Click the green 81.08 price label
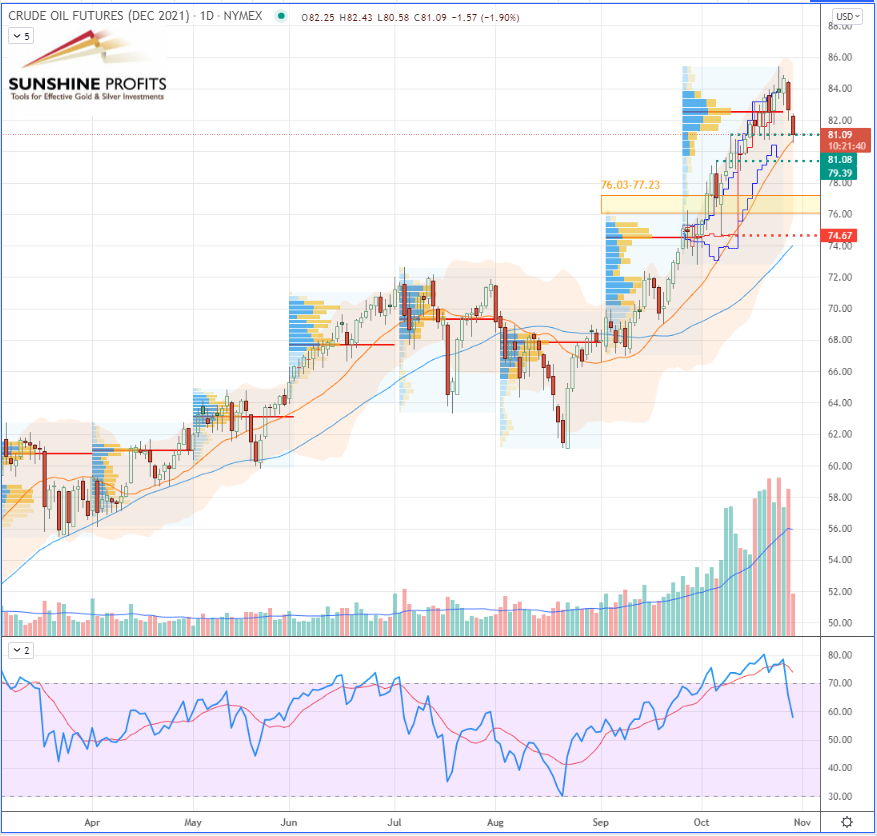The width and height of the screenshot is (877, 836). [x=840, y=160]
